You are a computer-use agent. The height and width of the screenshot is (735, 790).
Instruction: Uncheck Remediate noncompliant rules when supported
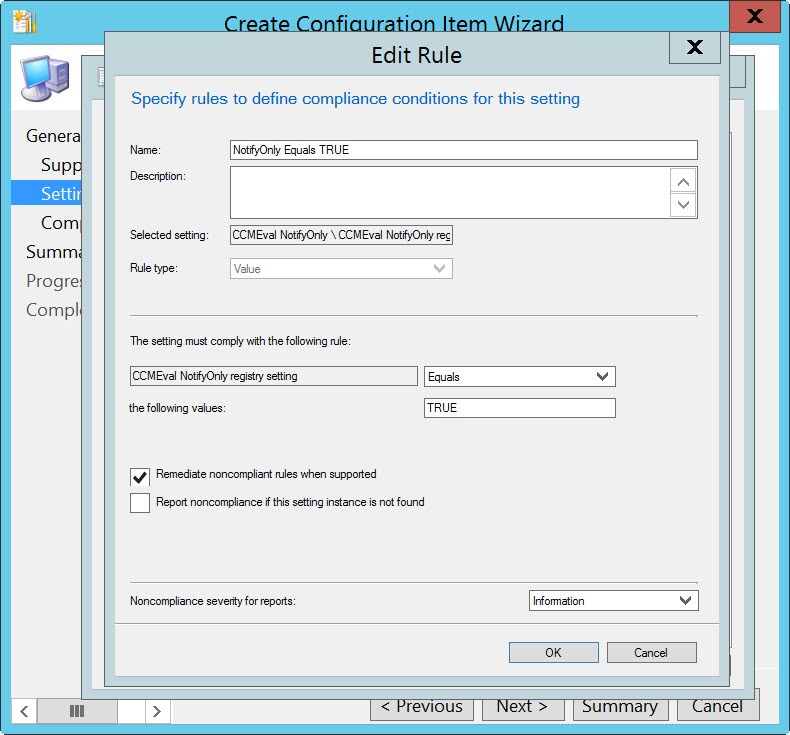pos(140,477)
